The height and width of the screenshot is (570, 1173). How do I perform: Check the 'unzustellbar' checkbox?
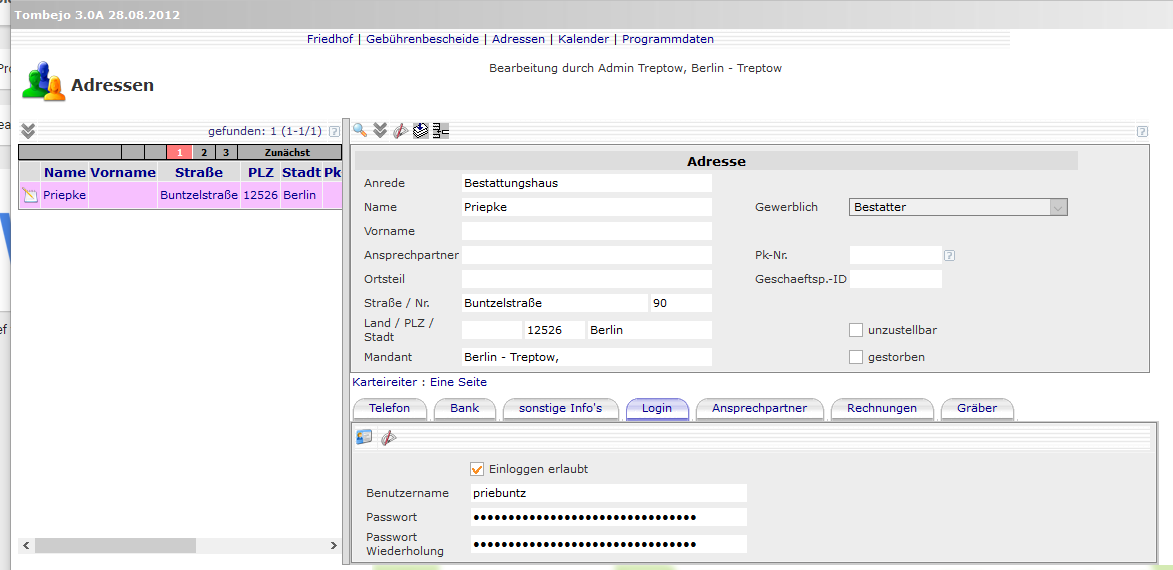pyautogui.click(x=855, y=330)
